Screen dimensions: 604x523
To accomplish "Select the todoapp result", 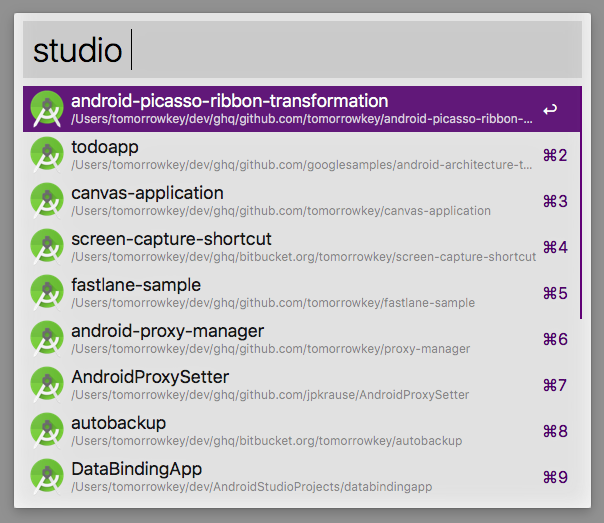I will click(x=105, y=147).
